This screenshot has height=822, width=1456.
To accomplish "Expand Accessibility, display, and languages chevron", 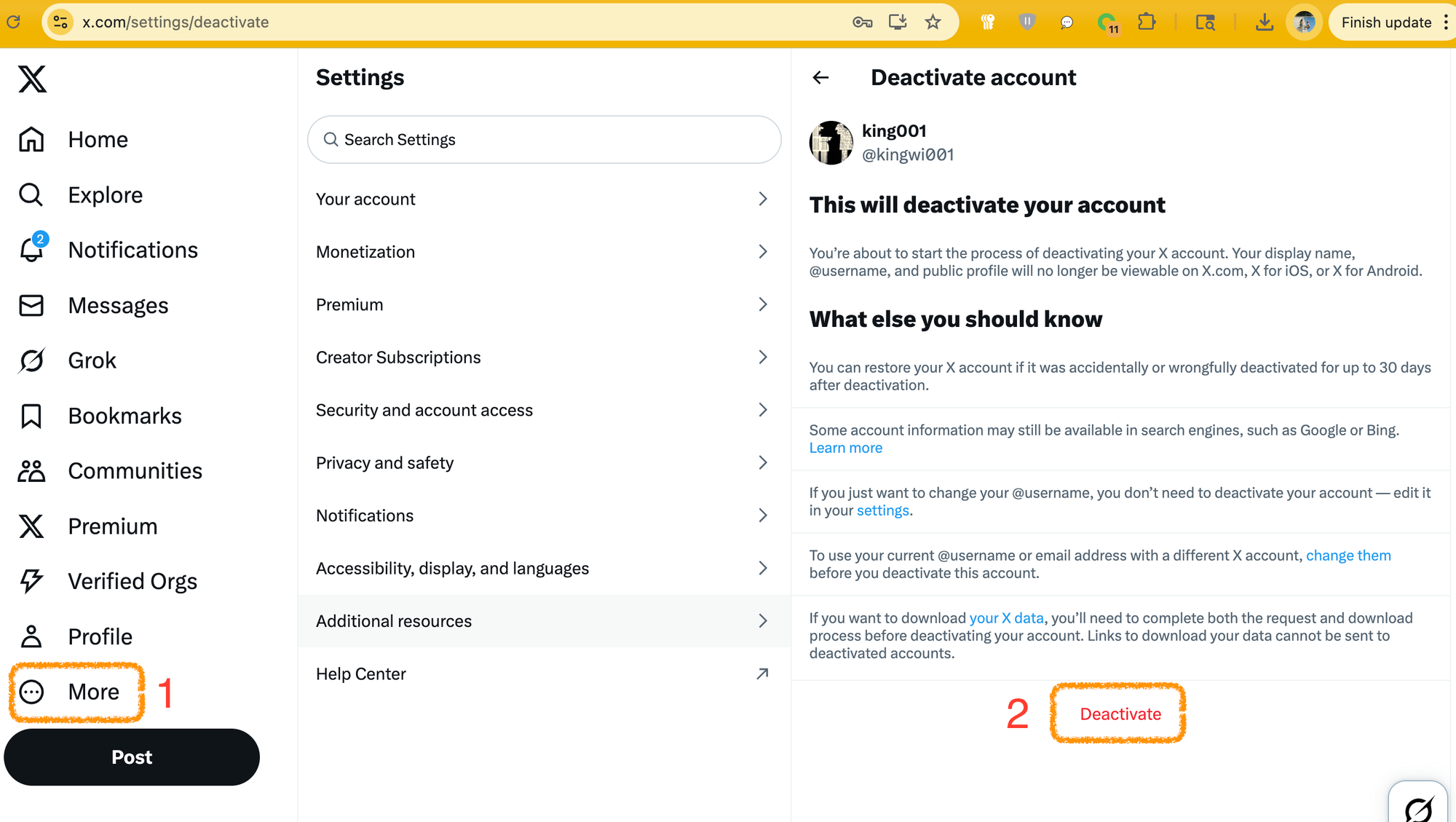I will pyautogui.click(x=763, y=568).
